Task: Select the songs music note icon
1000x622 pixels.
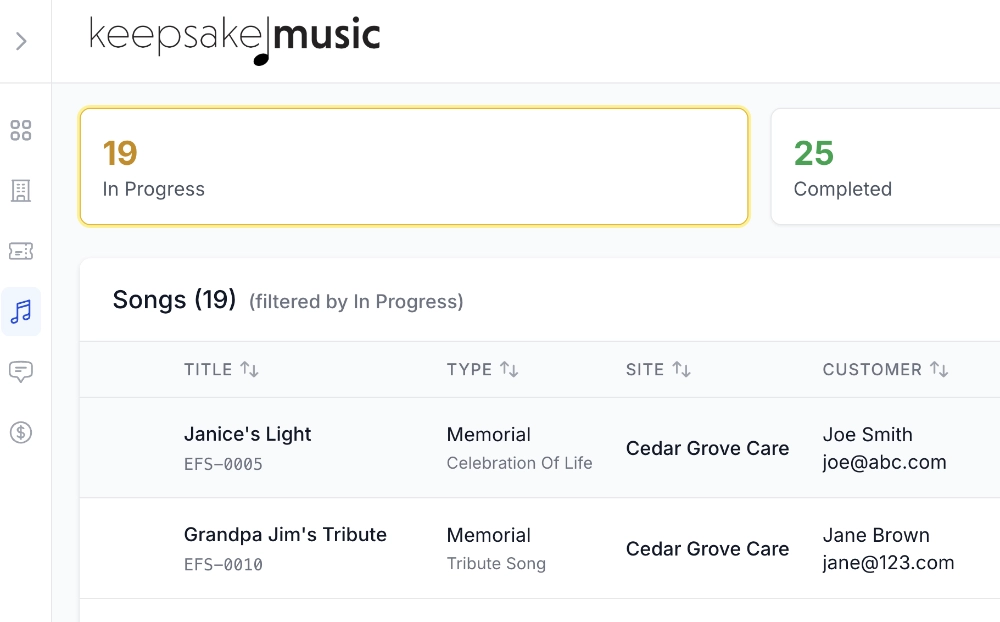Action: [x=21, y=312]
